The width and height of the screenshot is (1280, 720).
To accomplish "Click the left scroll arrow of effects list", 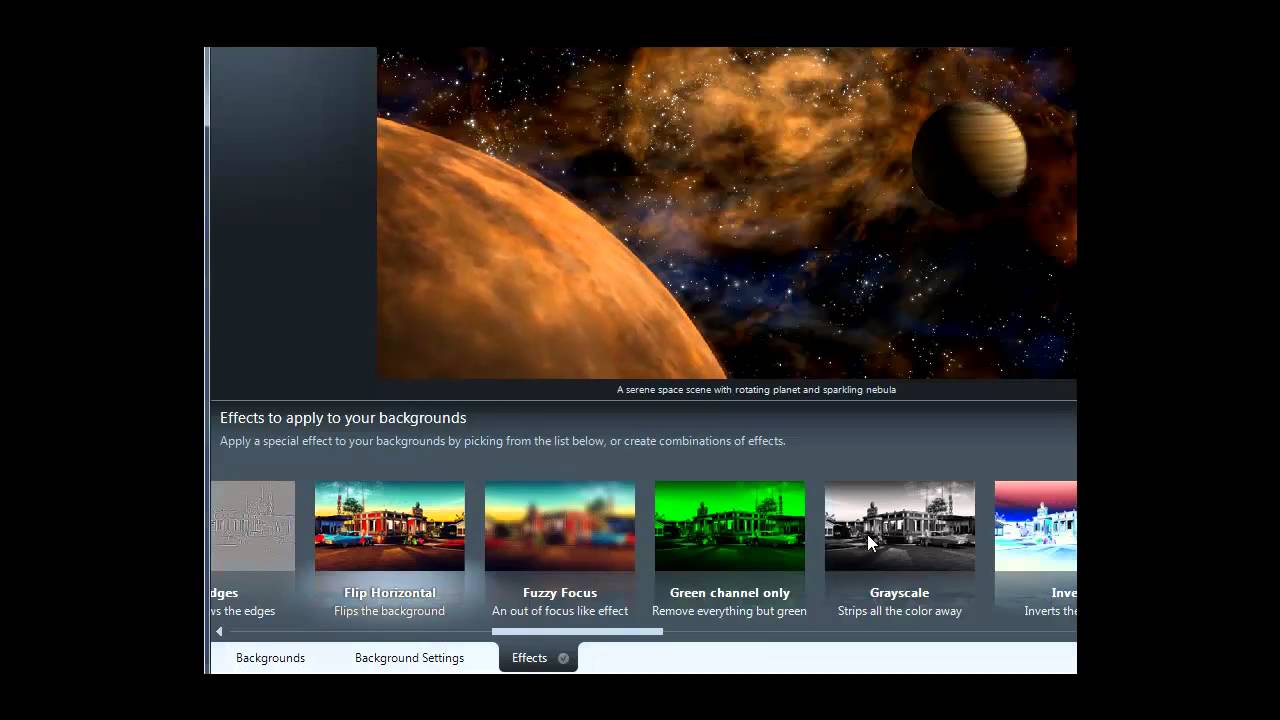I will (219, 631).
